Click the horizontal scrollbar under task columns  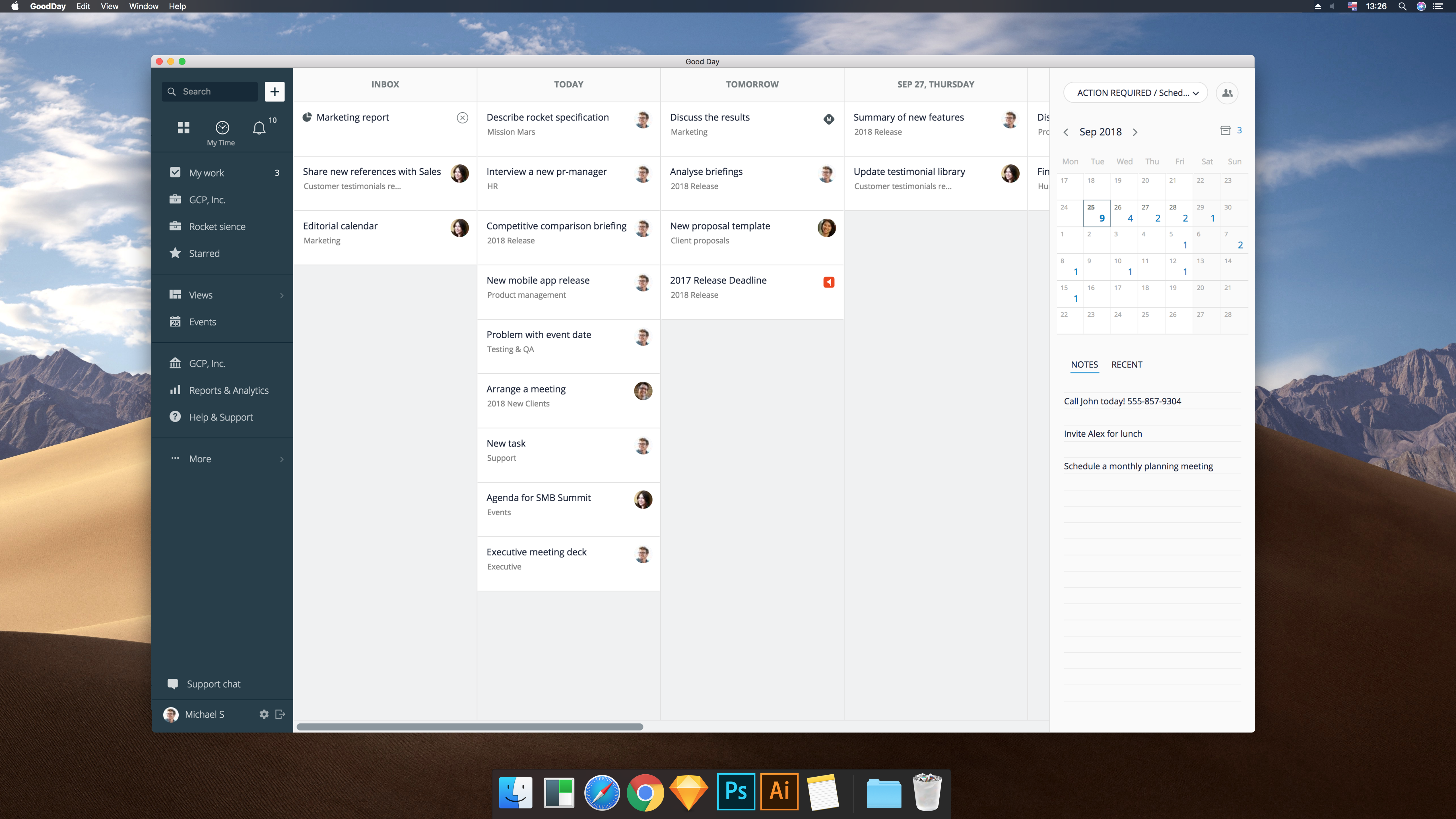pos(470,727)
